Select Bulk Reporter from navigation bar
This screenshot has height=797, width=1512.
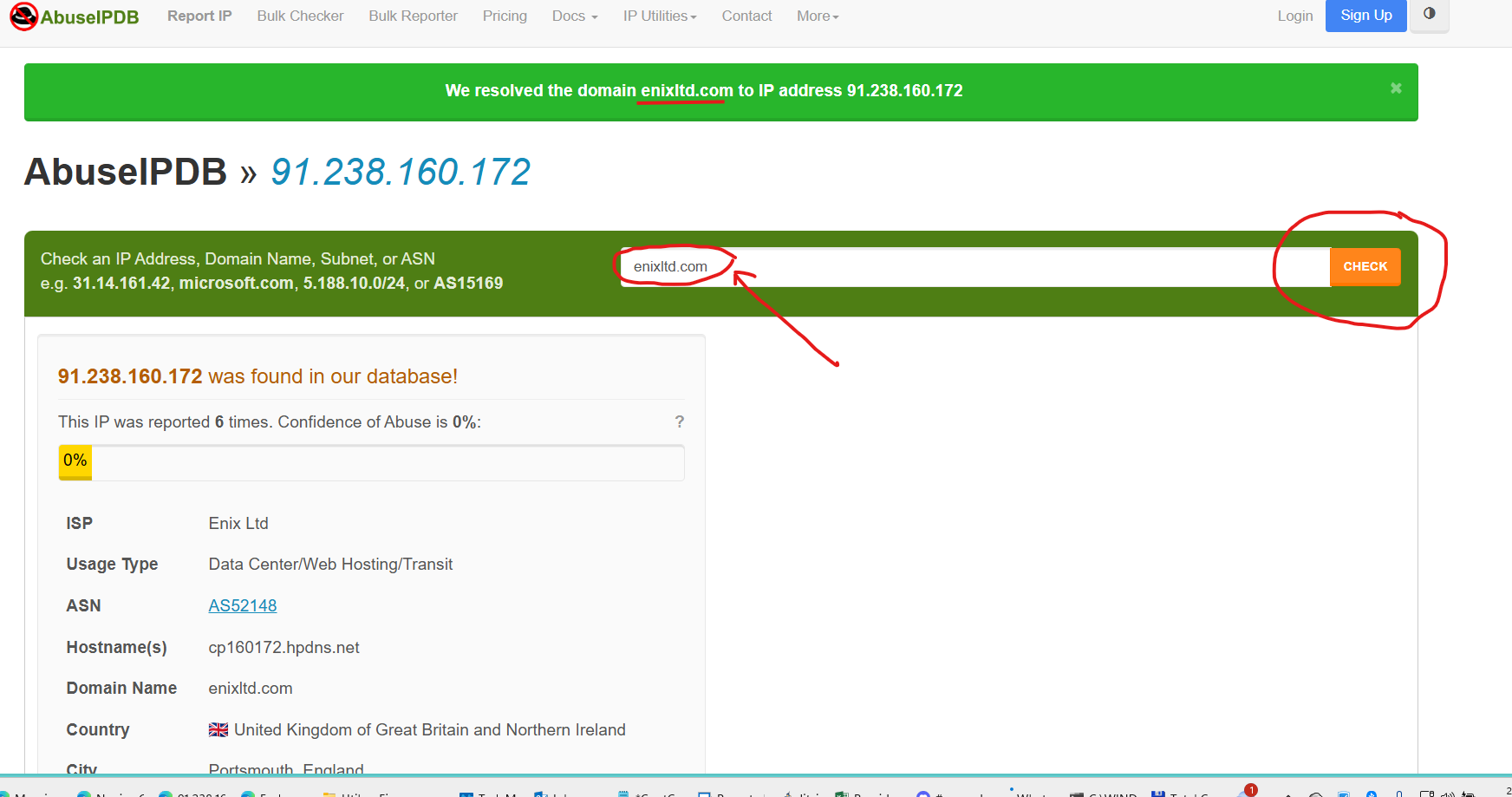tap(413, 16)
